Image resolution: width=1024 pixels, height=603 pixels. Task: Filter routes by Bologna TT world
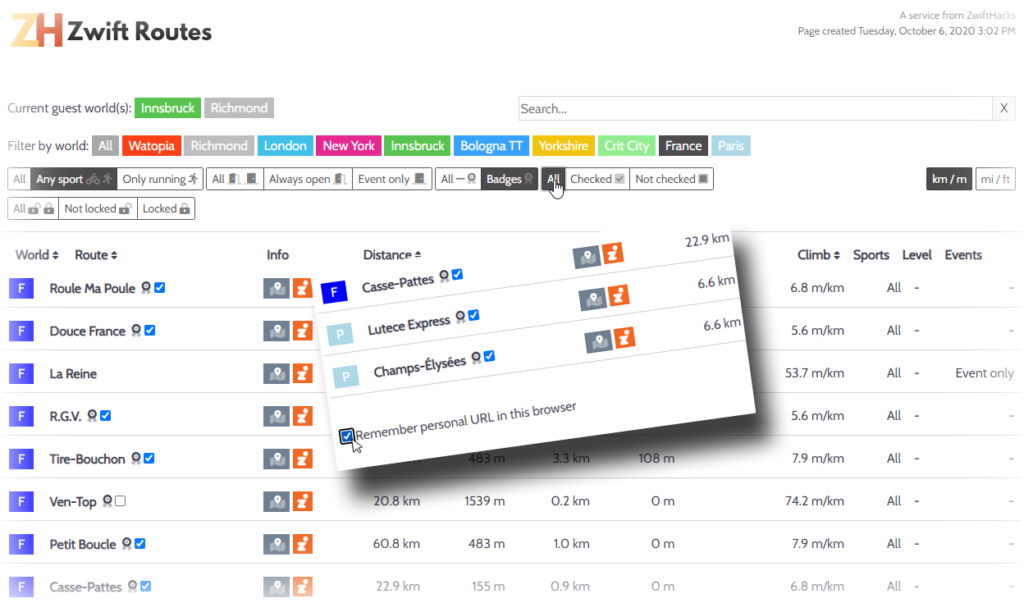[x=491, y=146]
